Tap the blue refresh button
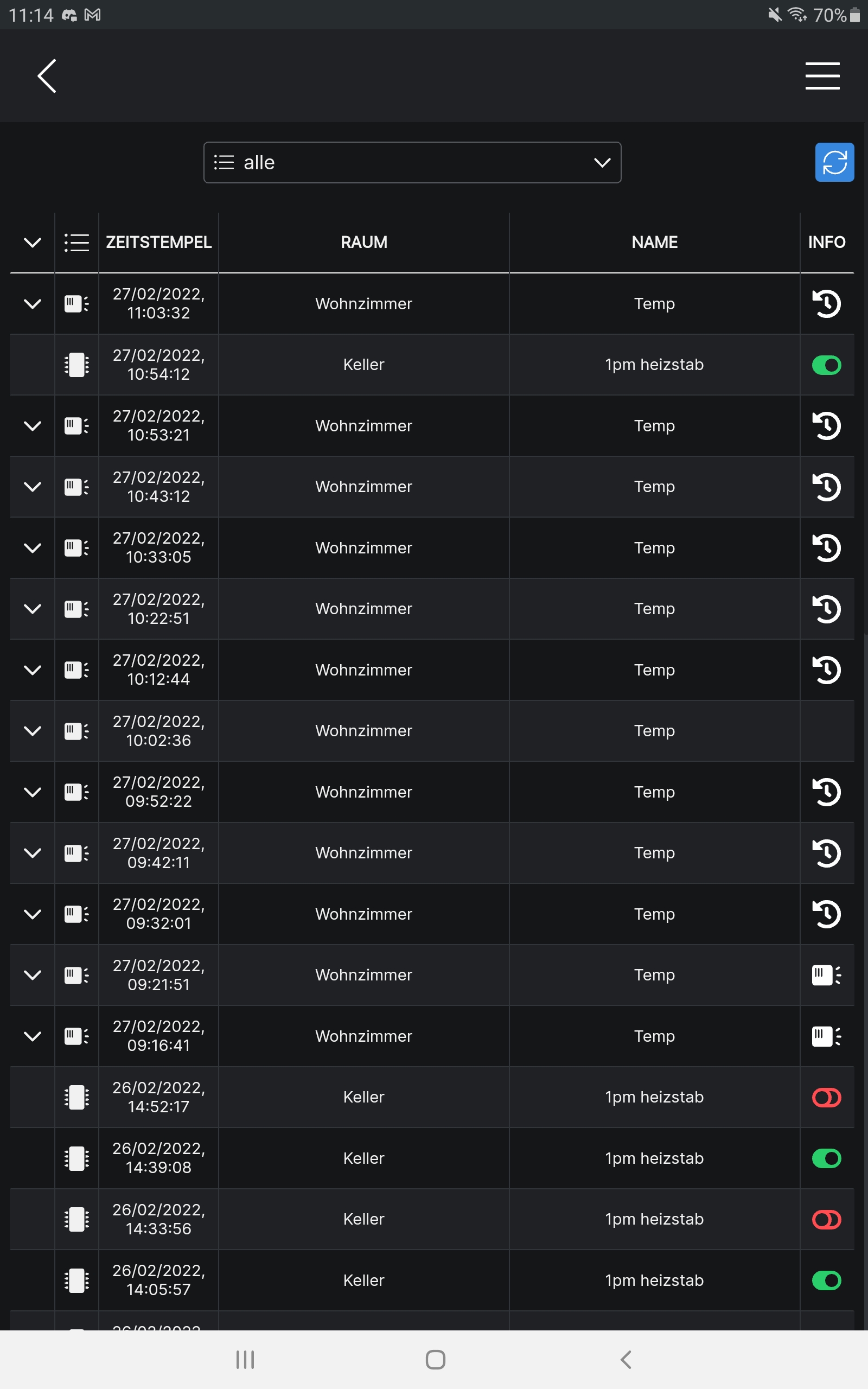The height and width of the screenshot is (1389, 868). [834, 162]
